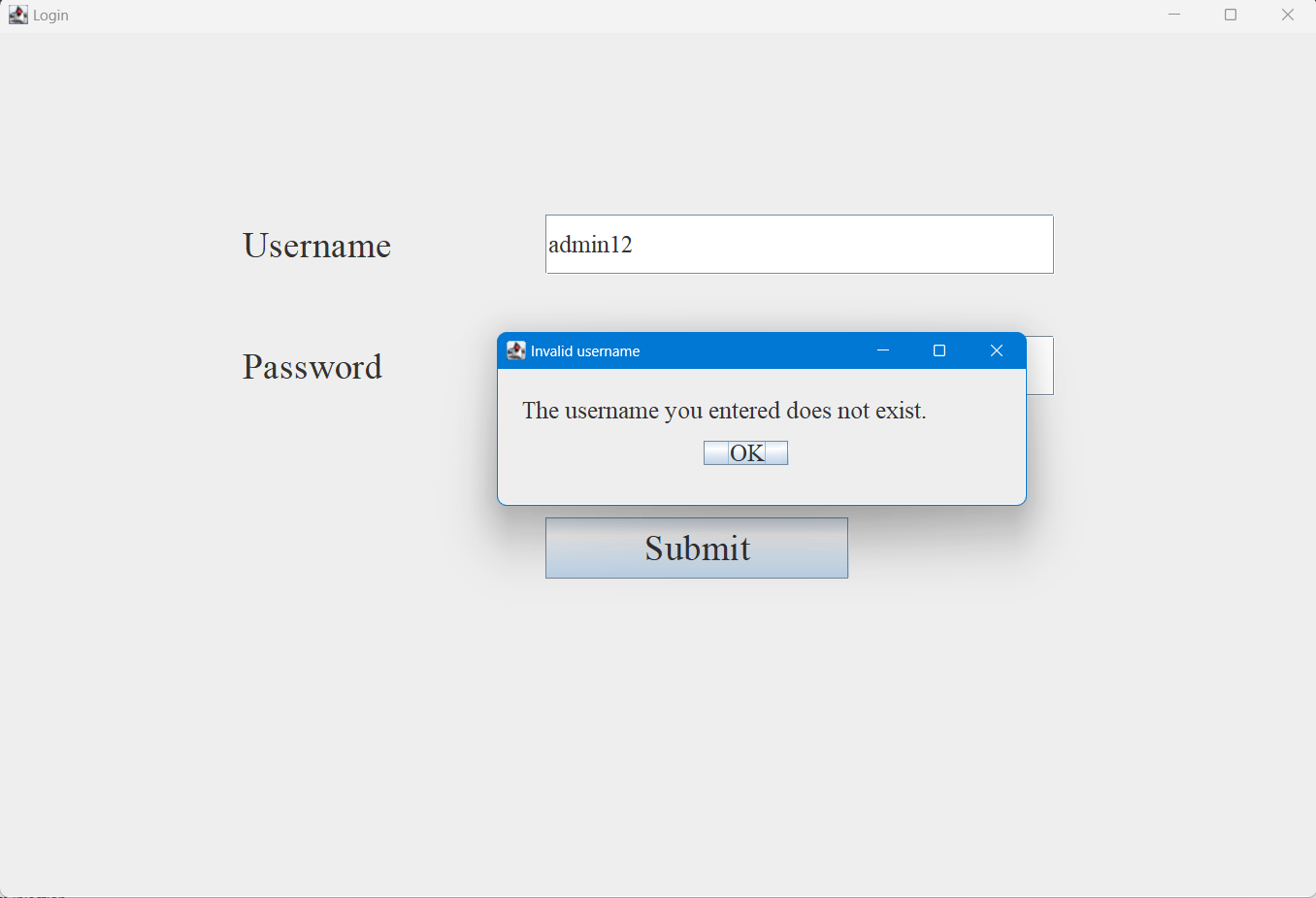Select the text admin12 in Username field

590,244
